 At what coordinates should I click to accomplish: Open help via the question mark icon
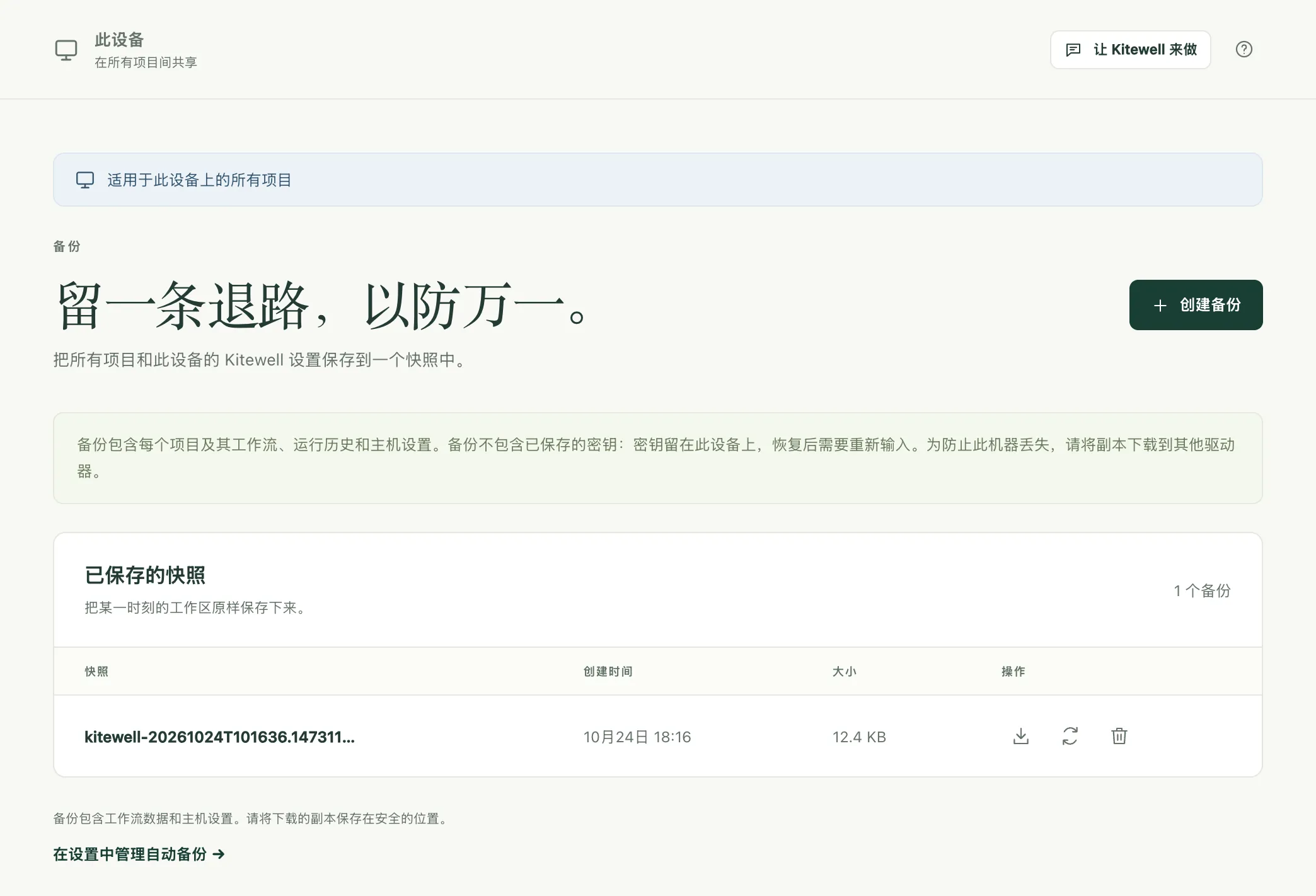(1244, 49)
